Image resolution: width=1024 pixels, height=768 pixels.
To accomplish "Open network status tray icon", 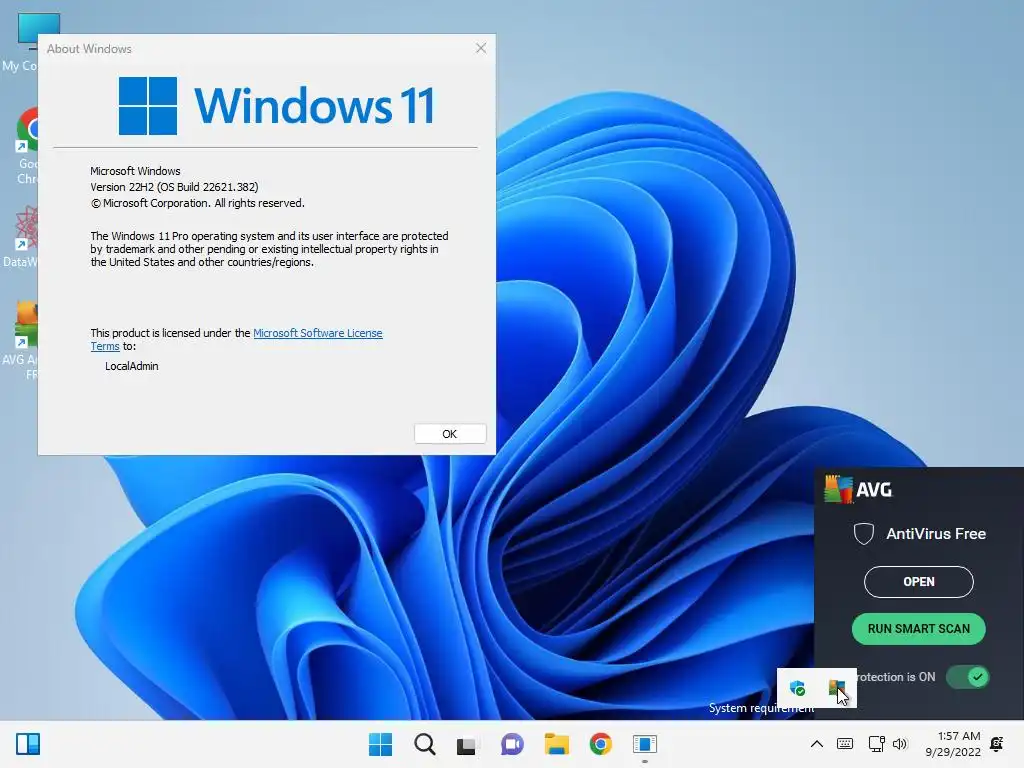I will (x=876, y=744).
